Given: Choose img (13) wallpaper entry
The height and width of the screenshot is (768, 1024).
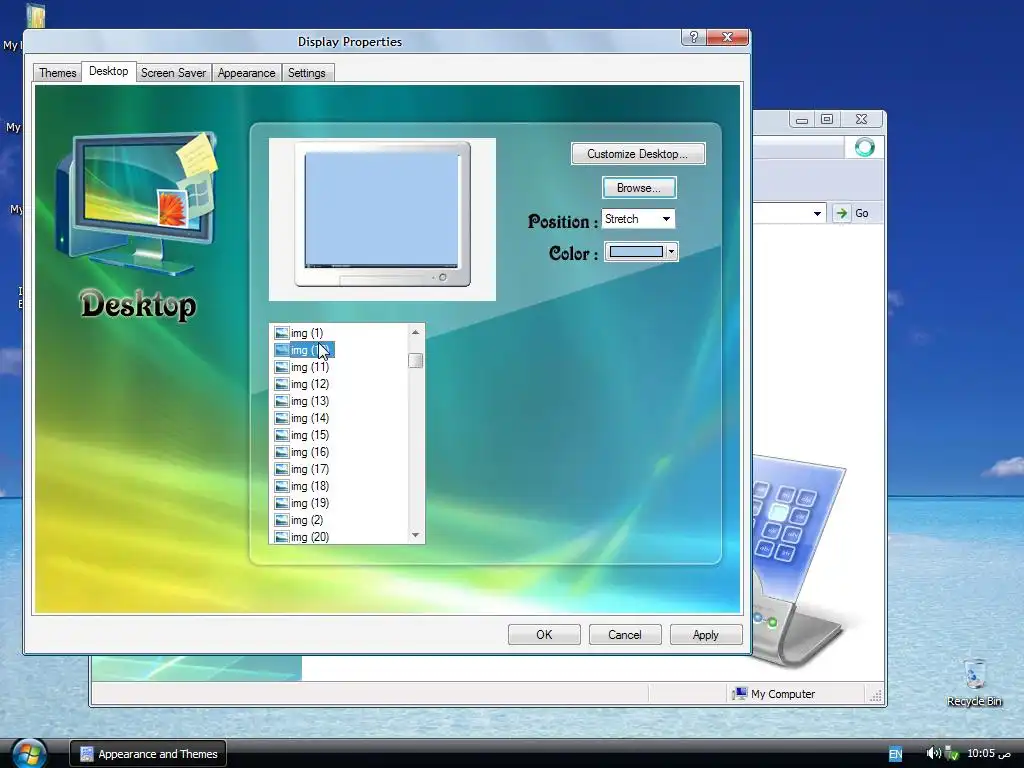Looking at the screenshot, I should click(x=310, y=401).
